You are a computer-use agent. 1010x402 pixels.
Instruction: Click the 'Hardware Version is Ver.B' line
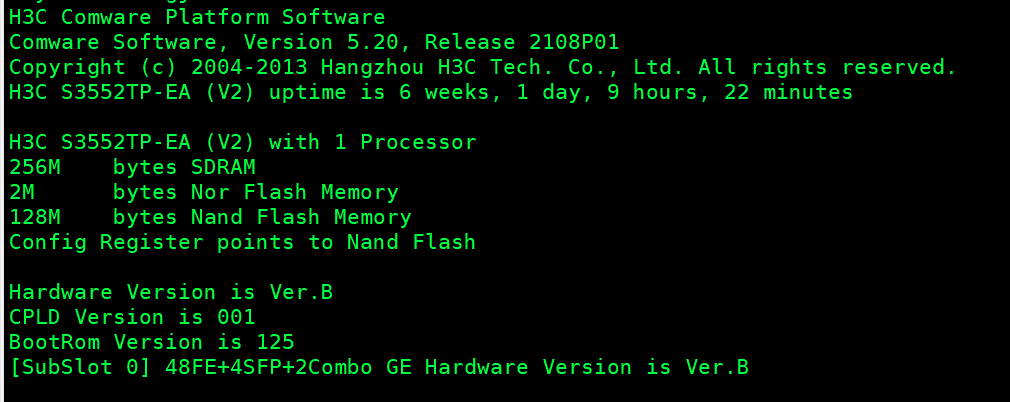[171, 292]
